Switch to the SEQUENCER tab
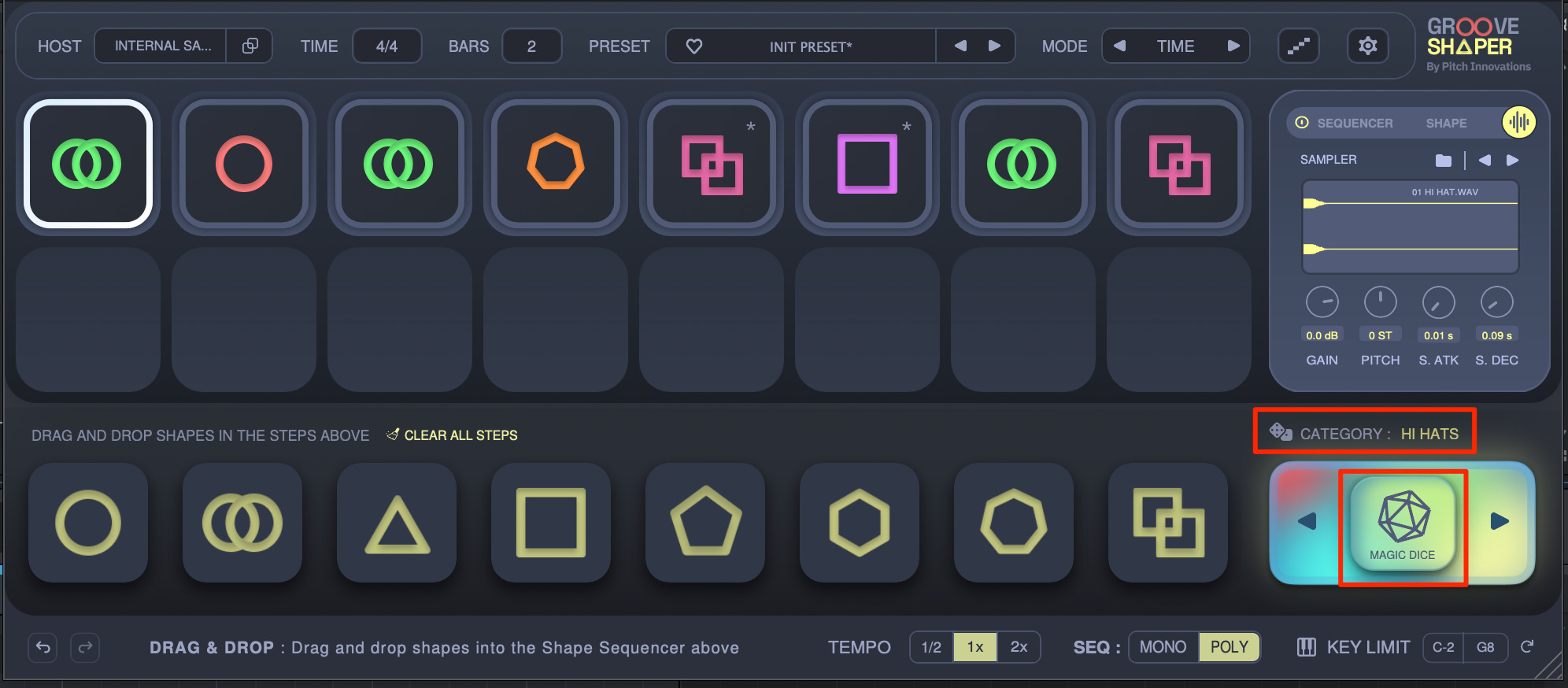The image size is (1568, 688). 1355,124
